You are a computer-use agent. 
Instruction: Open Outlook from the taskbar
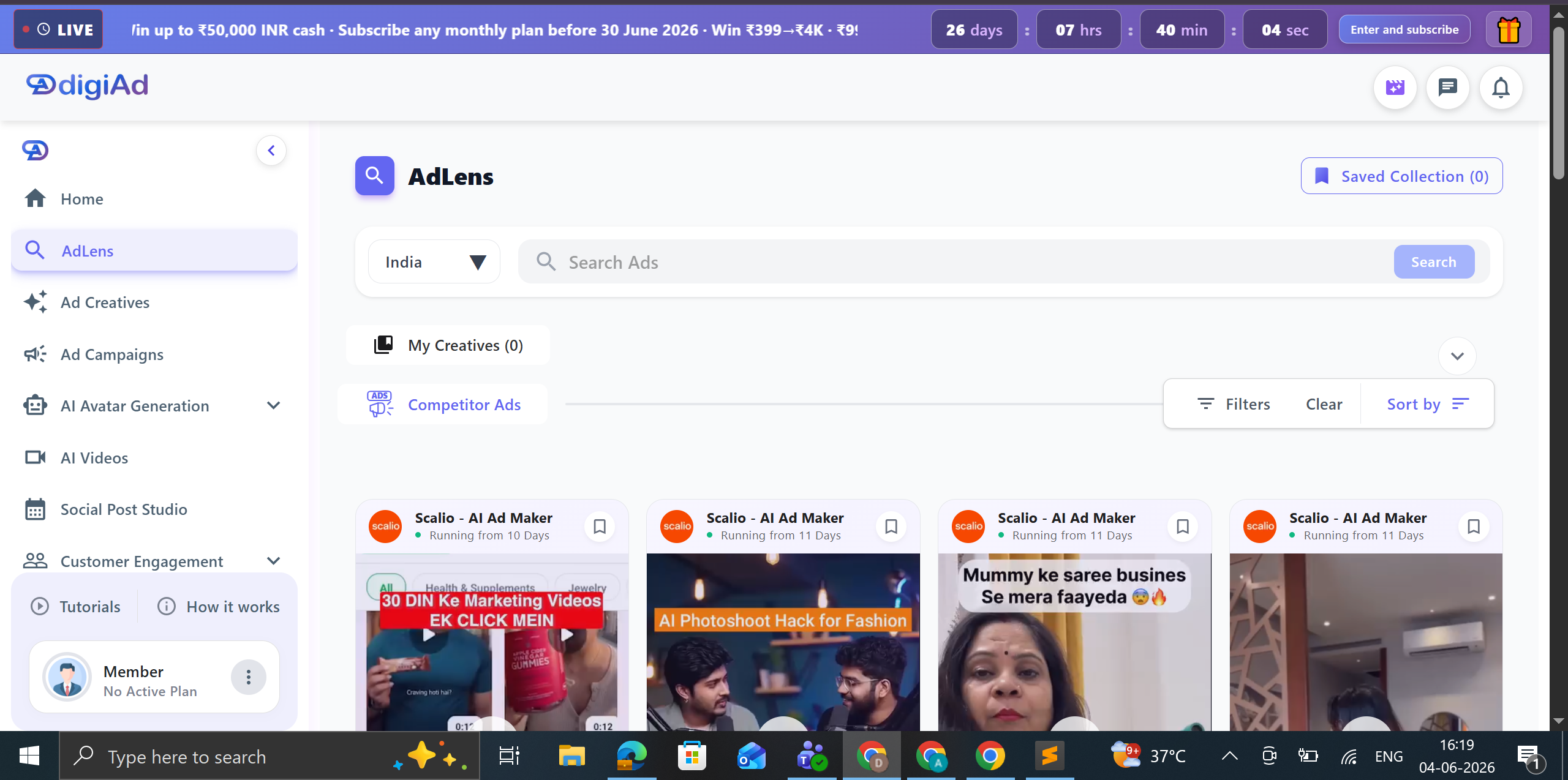752,756
